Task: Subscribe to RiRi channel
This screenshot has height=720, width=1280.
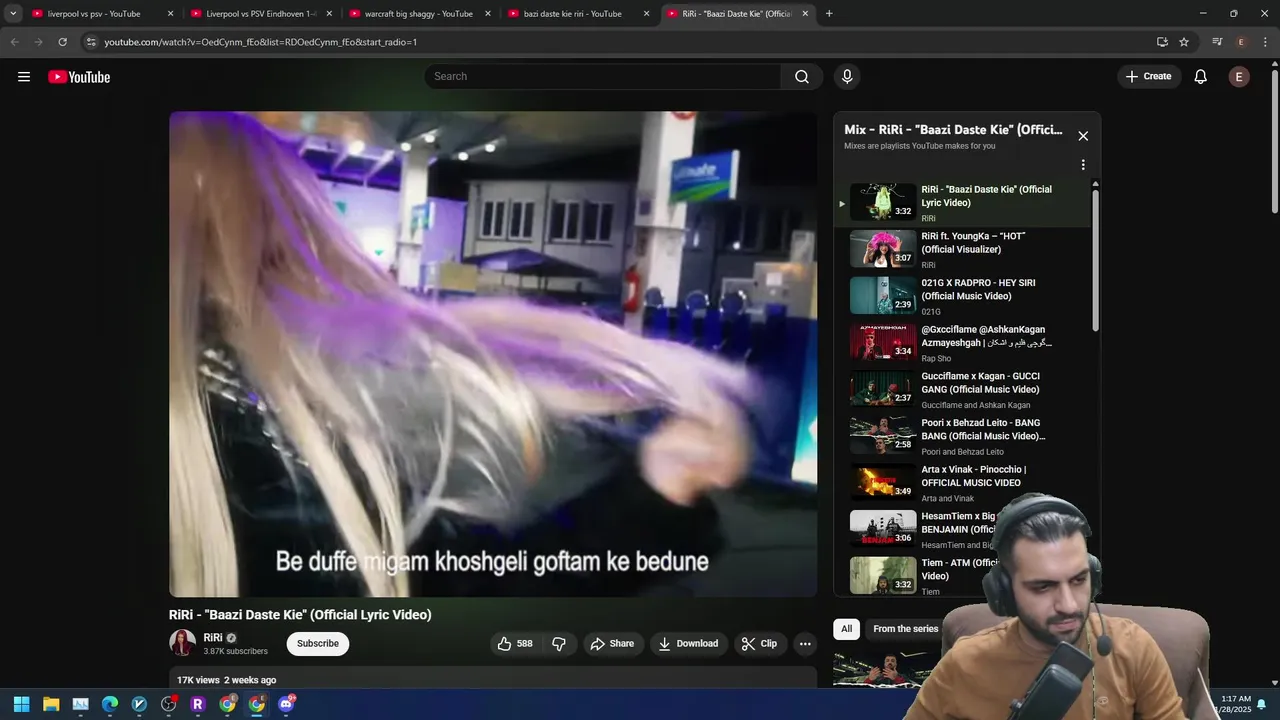Action: coord(318,644)
